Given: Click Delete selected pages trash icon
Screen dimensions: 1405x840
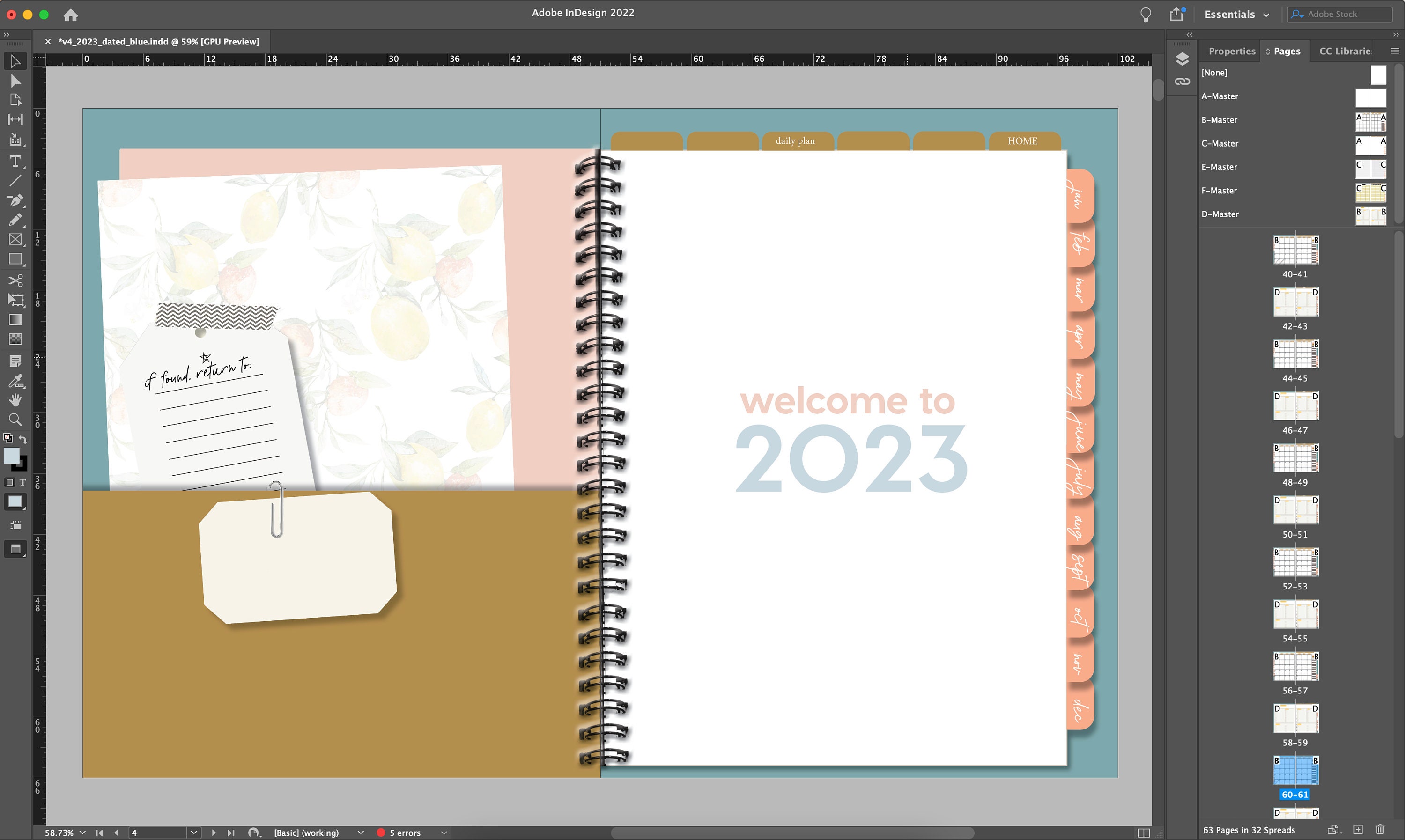Looking at the screenshot, I should (1380, 829).
